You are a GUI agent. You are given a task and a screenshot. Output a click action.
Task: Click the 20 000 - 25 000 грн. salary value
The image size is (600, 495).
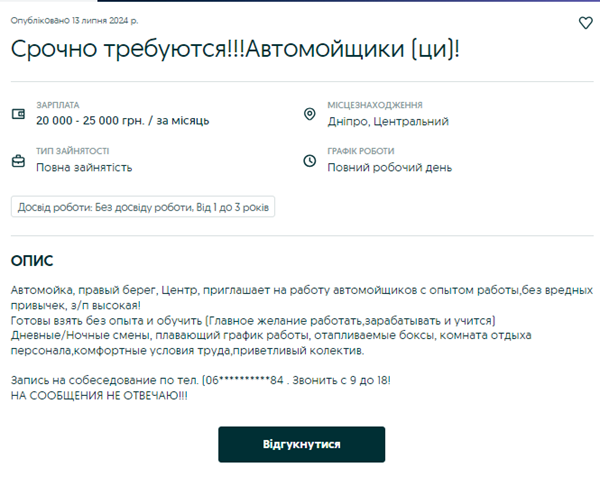tap(122, 121)
